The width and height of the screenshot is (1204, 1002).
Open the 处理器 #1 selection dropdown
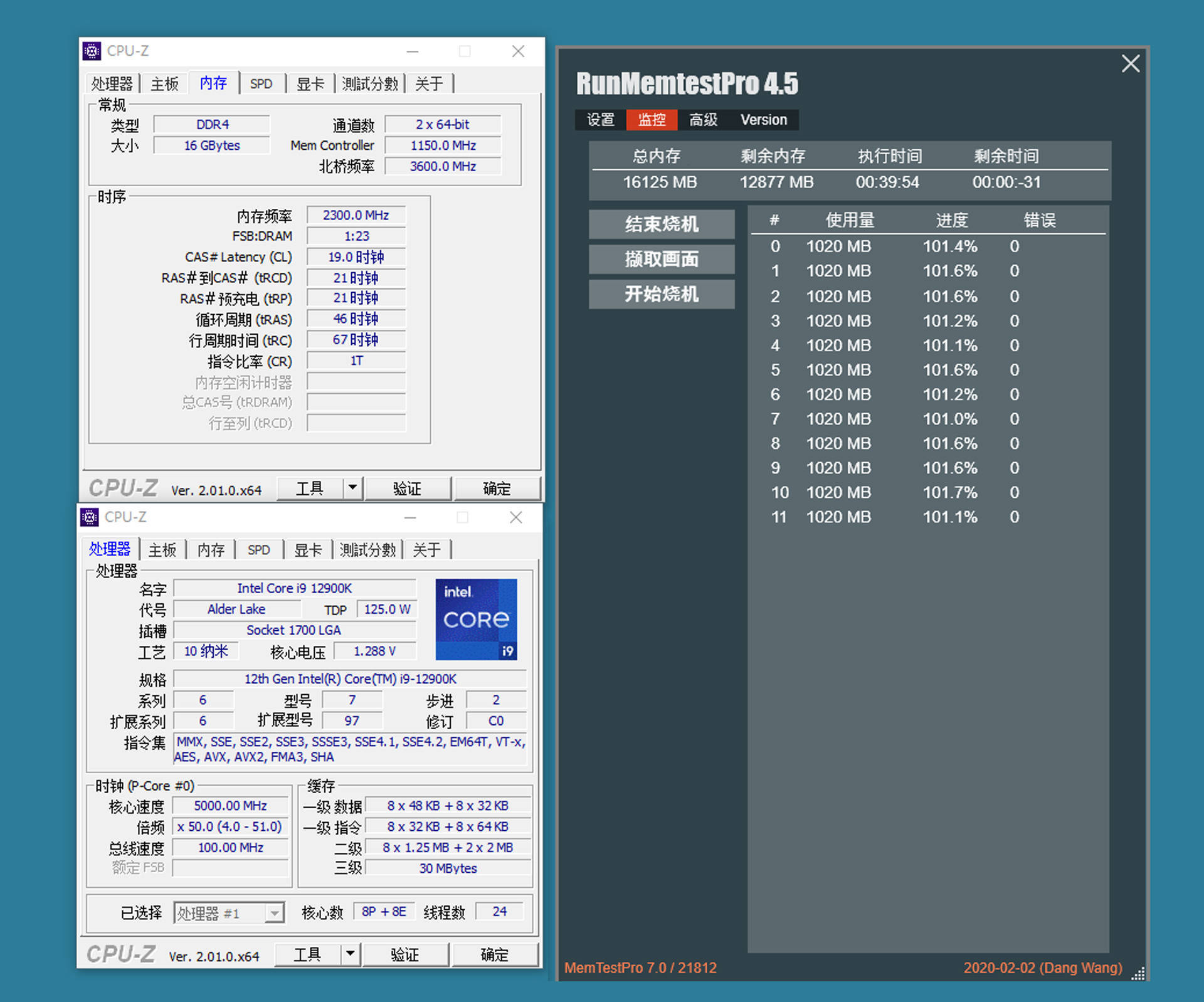274,913
